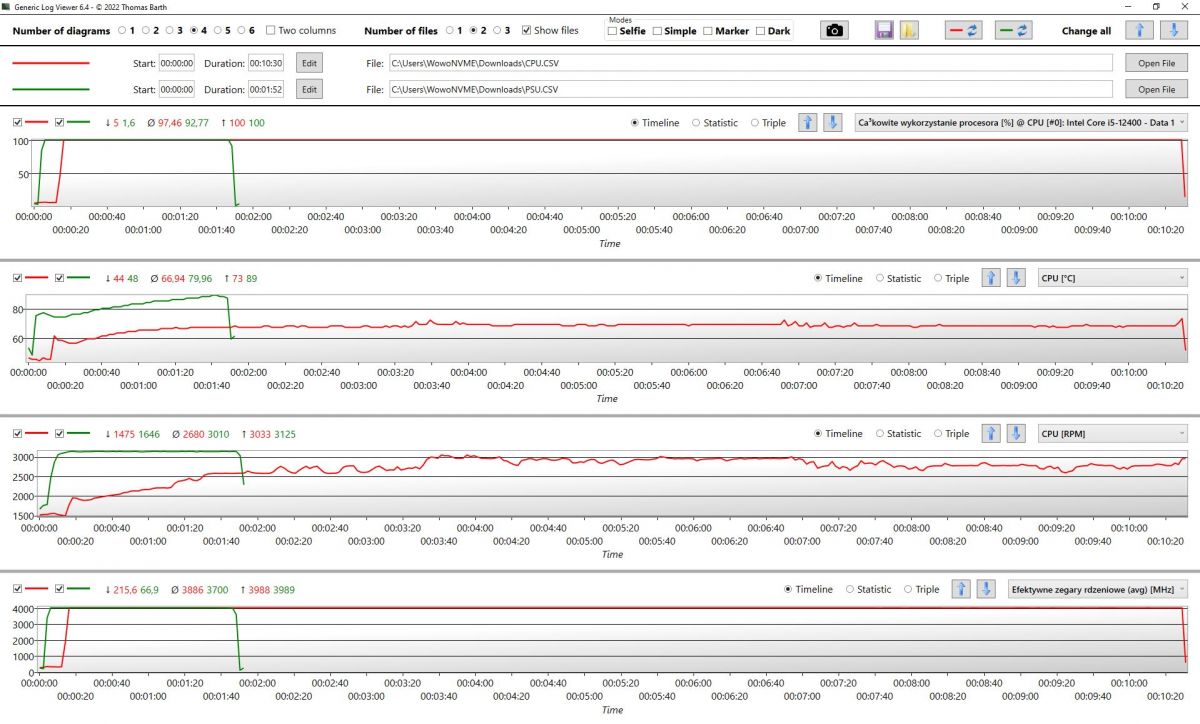
Task: Click the red line swap button
Action: (963, 30)
